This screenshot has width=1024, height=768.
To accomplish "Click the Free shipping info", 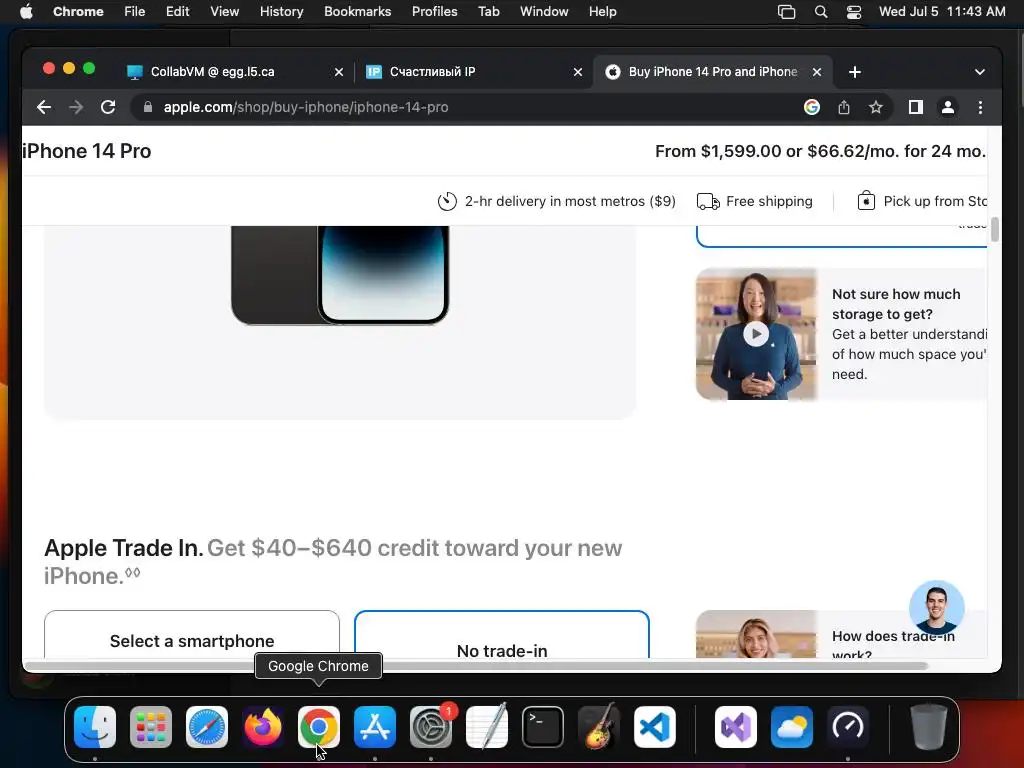I will [754, 201].
